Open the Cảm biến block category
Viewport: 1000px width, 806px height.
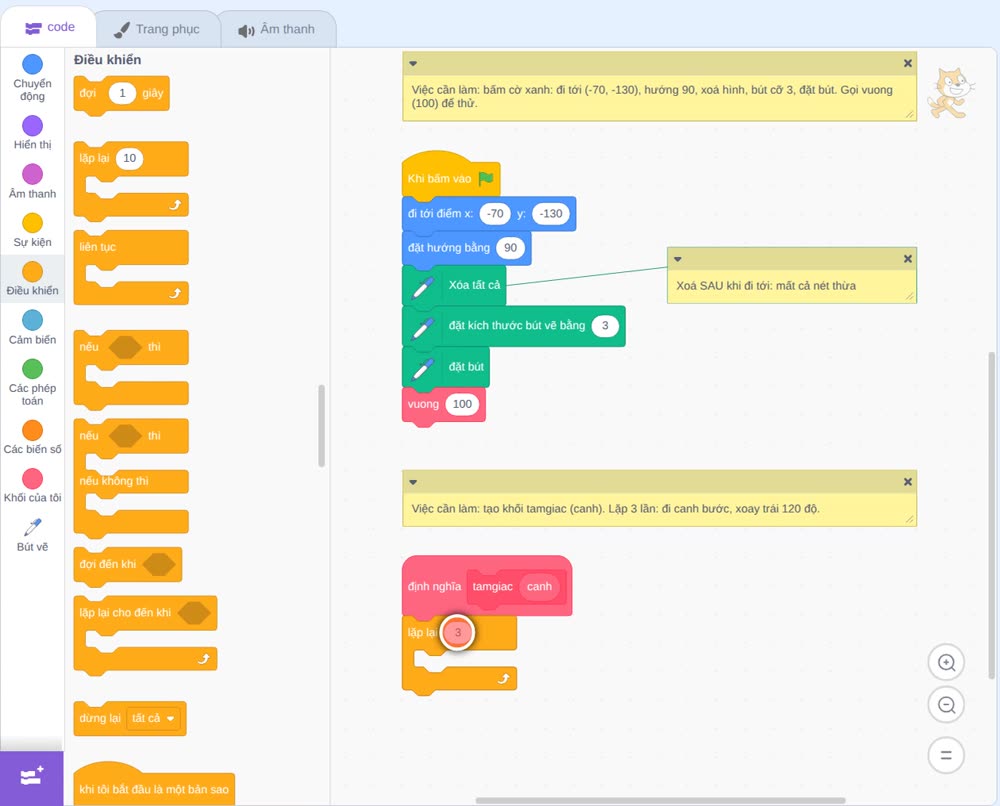(33, 328)
